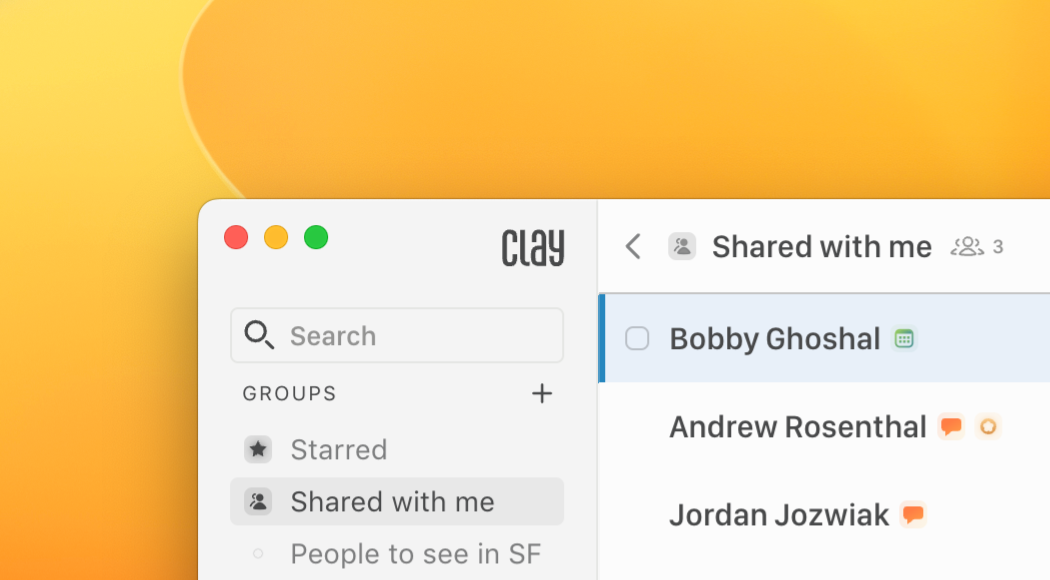Click the sidebar Shared with me people icon
Viewport: 1050px width, 580px height.
tap(258, 502)
